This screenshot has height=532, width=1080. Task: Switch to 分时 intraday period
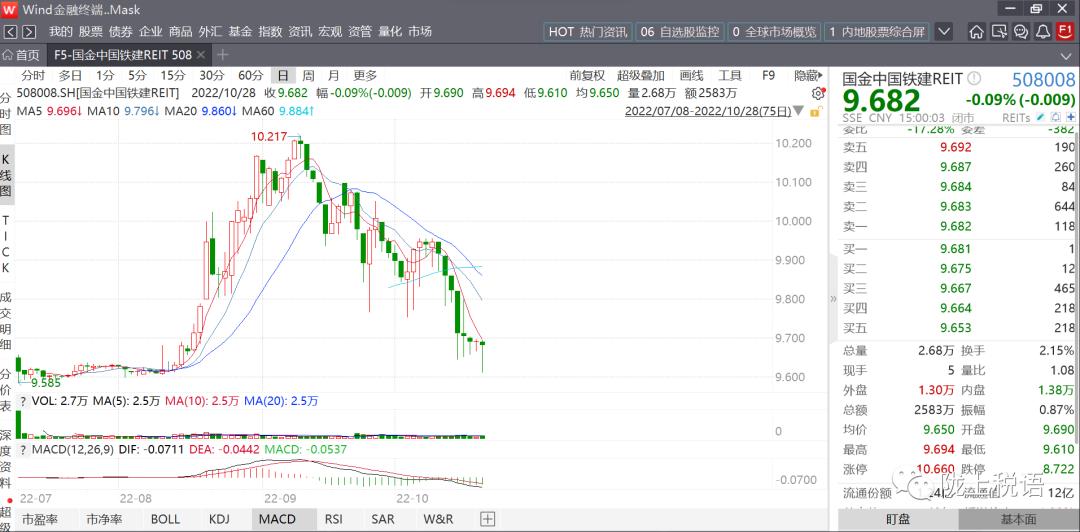point(32,76)
